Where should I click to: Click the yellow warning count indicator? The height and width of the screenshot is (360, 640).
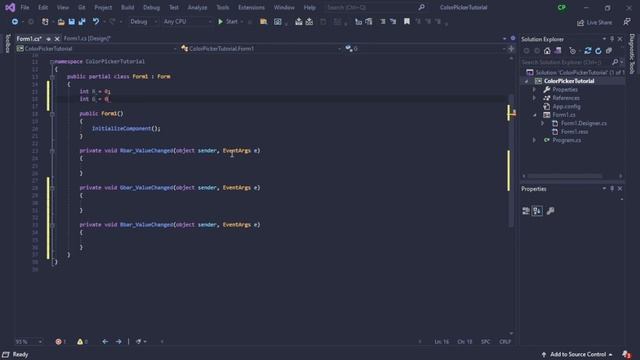tap(82, 342)
